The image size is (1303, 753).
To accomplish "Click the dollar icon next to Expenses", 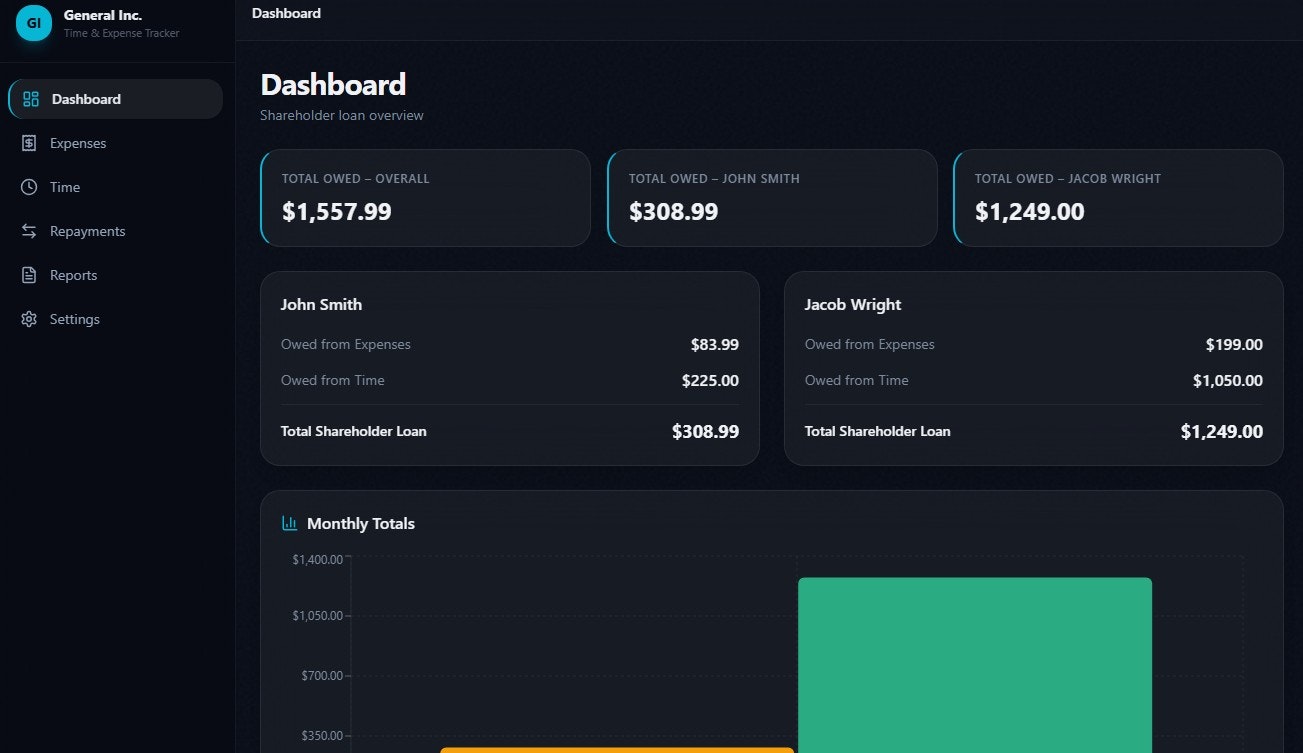I will coord(29,142).
